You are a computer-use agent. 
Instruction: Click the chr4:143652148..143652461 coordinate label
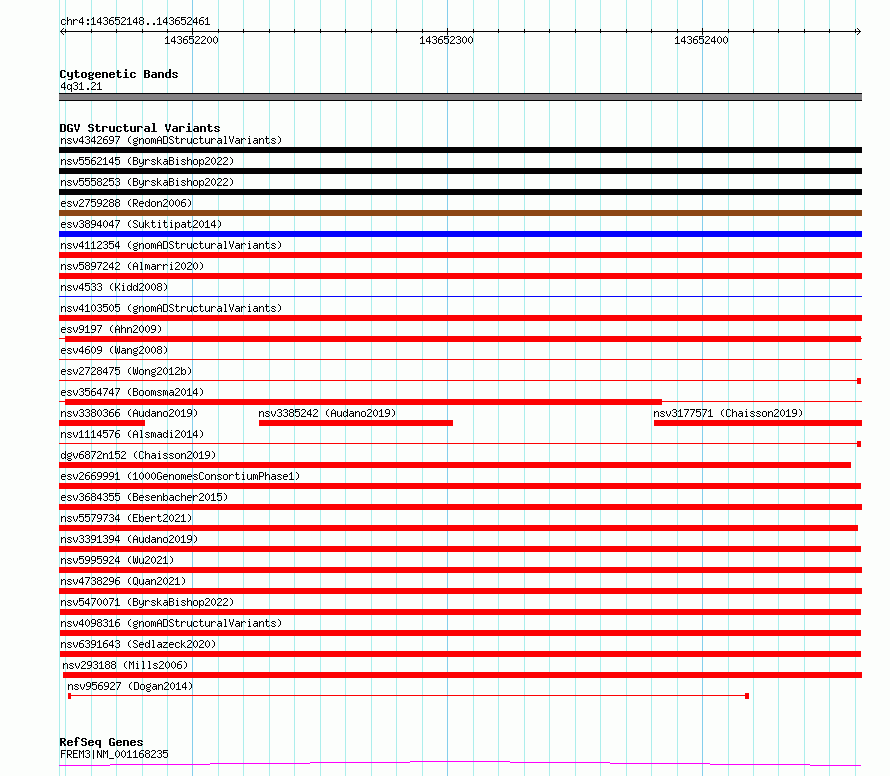(x=135, y=22)
